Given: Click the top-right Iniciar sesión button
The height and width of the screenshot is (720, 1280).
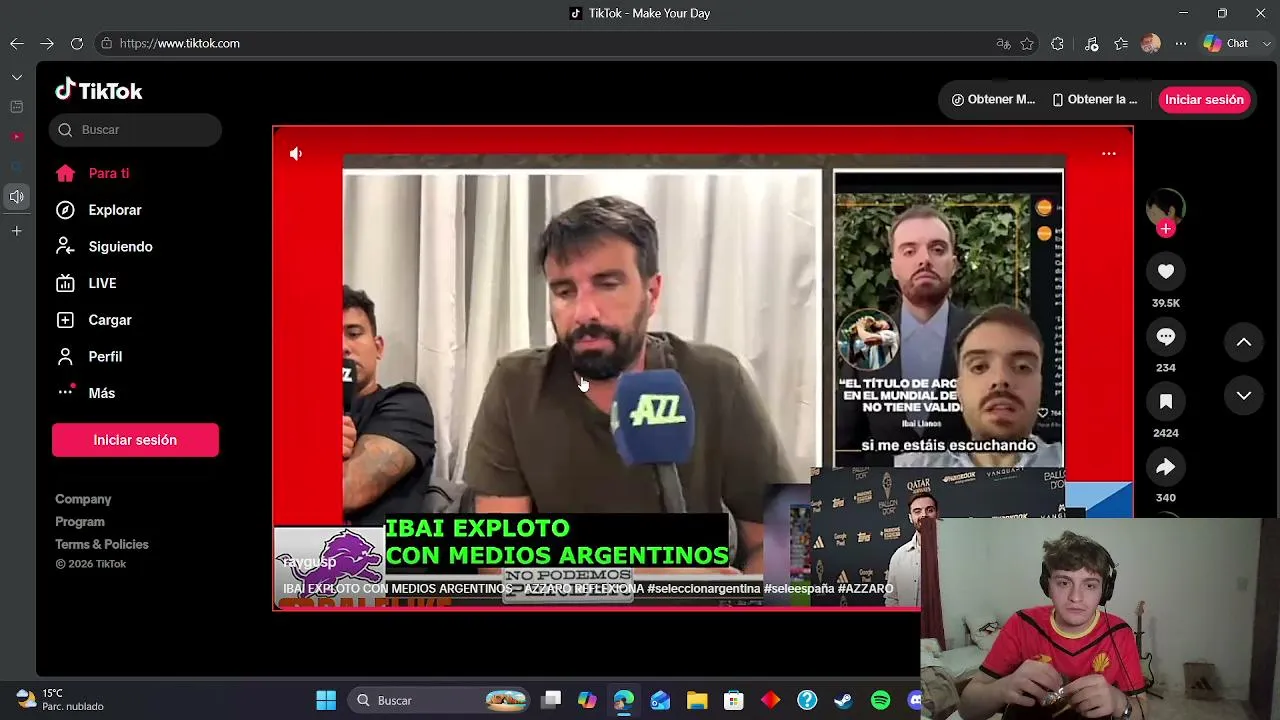Looking at the screenshot, I should (1204, 99).
